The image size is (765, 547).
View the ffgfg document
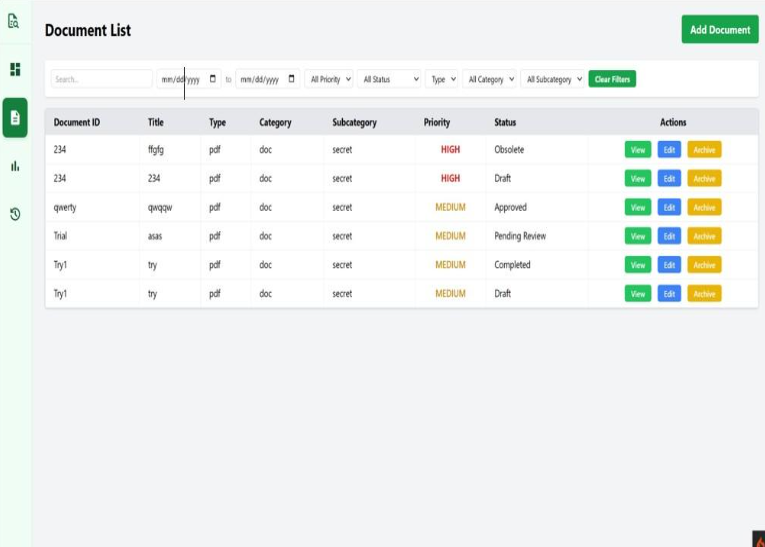tap(638, 150)
